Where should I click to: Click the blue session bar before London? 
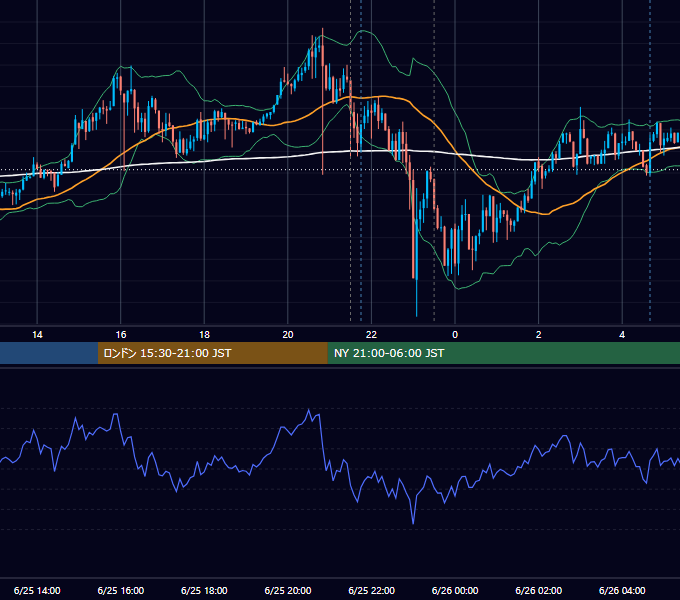(49, 353)
